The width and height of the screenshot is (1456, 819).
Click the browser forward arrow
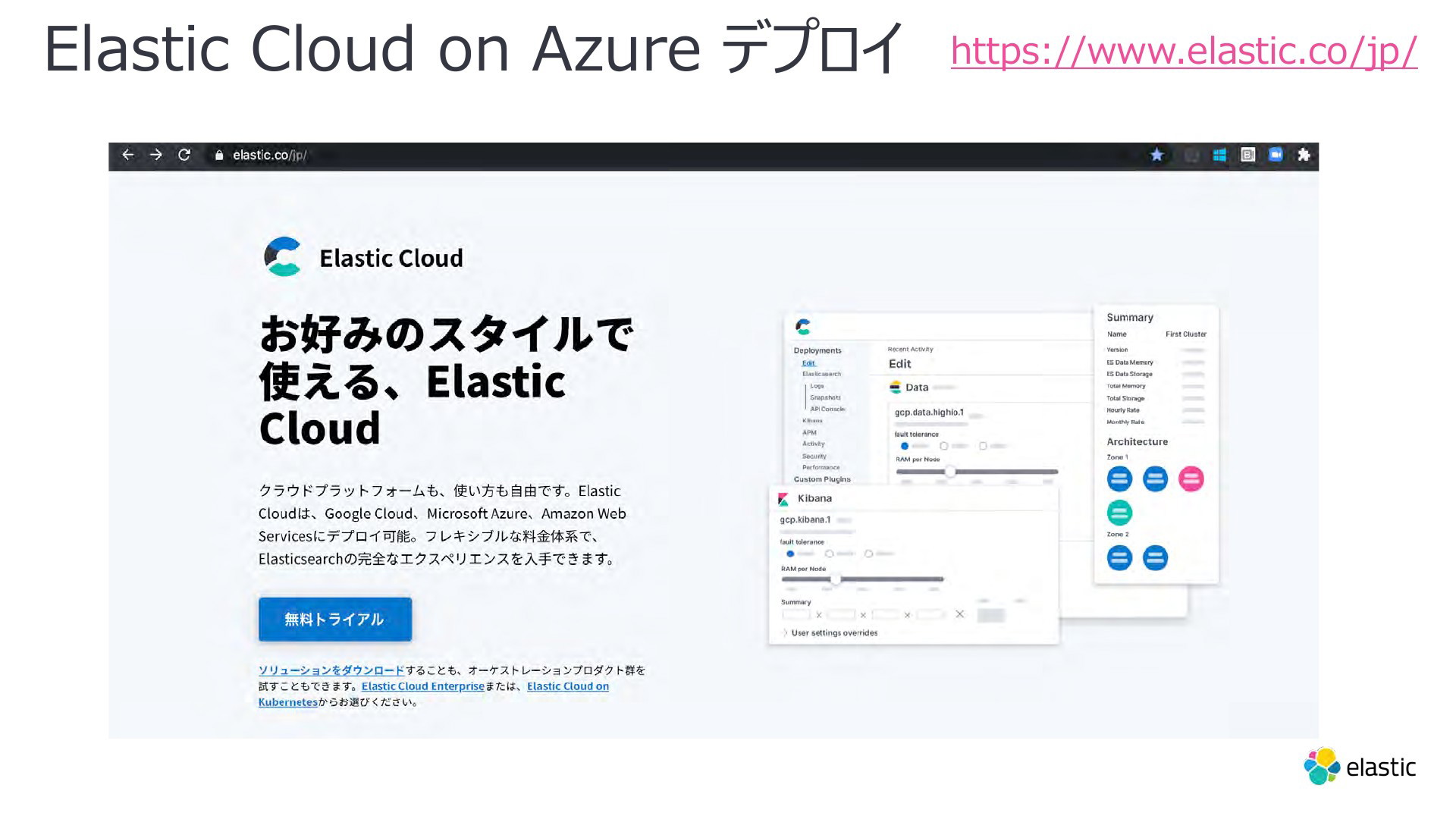coord(156,155)
